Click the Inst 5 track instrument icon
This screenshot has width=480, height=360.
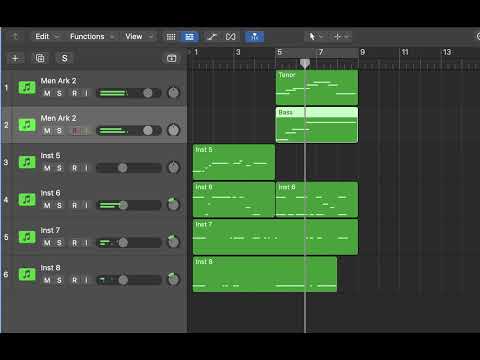[x=27, y=162]
